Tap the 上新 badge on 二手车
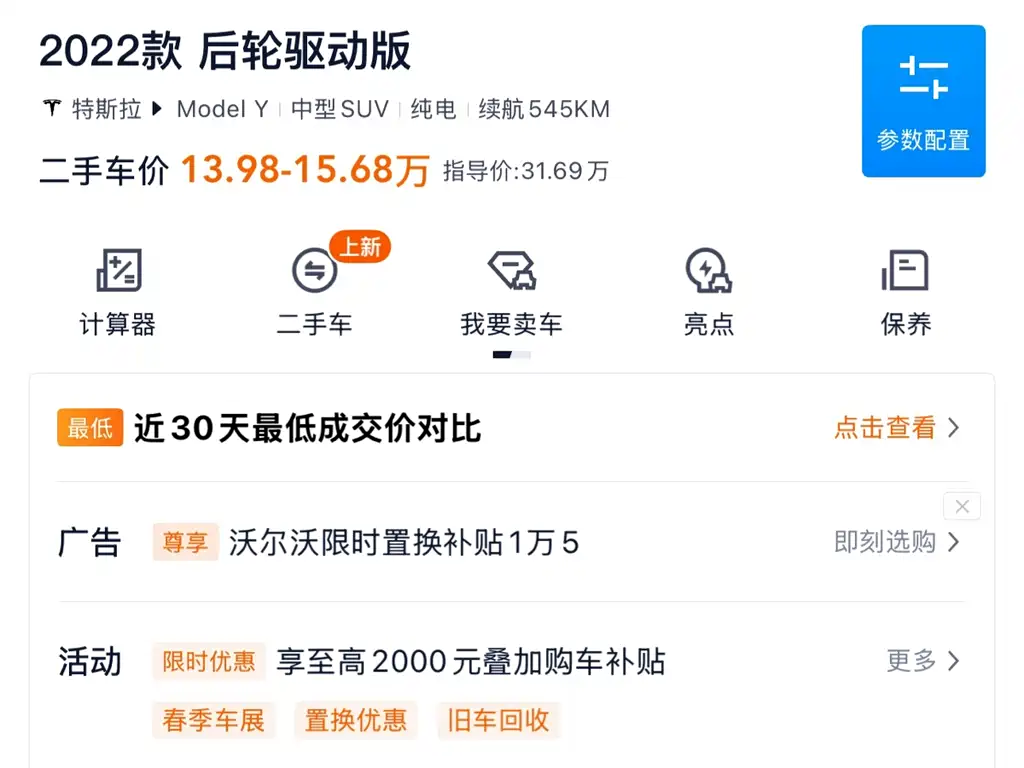Screen dimensions: 1024x768 coord(360,247)
